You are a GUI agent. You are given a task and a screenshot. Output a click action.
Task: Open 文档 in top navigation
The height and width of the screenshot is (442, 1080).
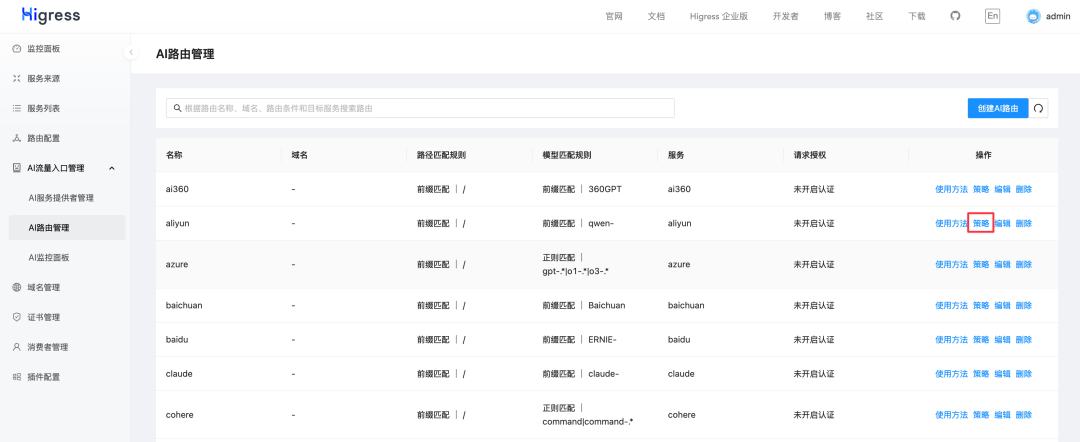tap(656, 17)
